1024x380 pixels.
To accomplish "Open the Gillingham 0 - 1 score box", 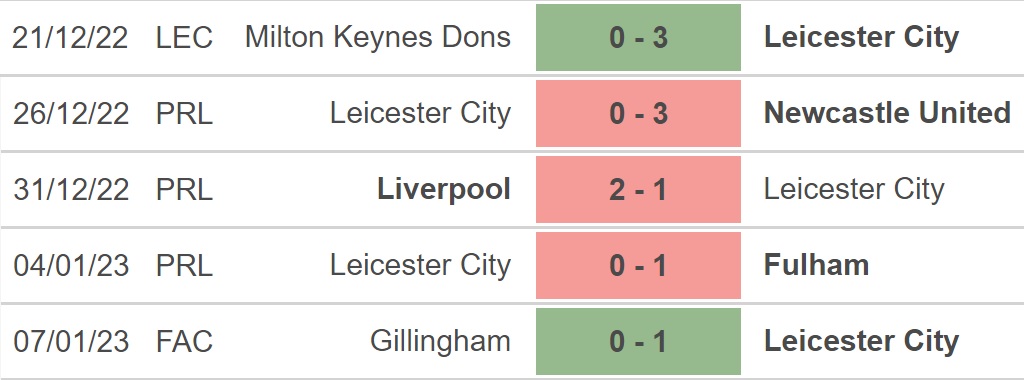I will pos(638,341).
